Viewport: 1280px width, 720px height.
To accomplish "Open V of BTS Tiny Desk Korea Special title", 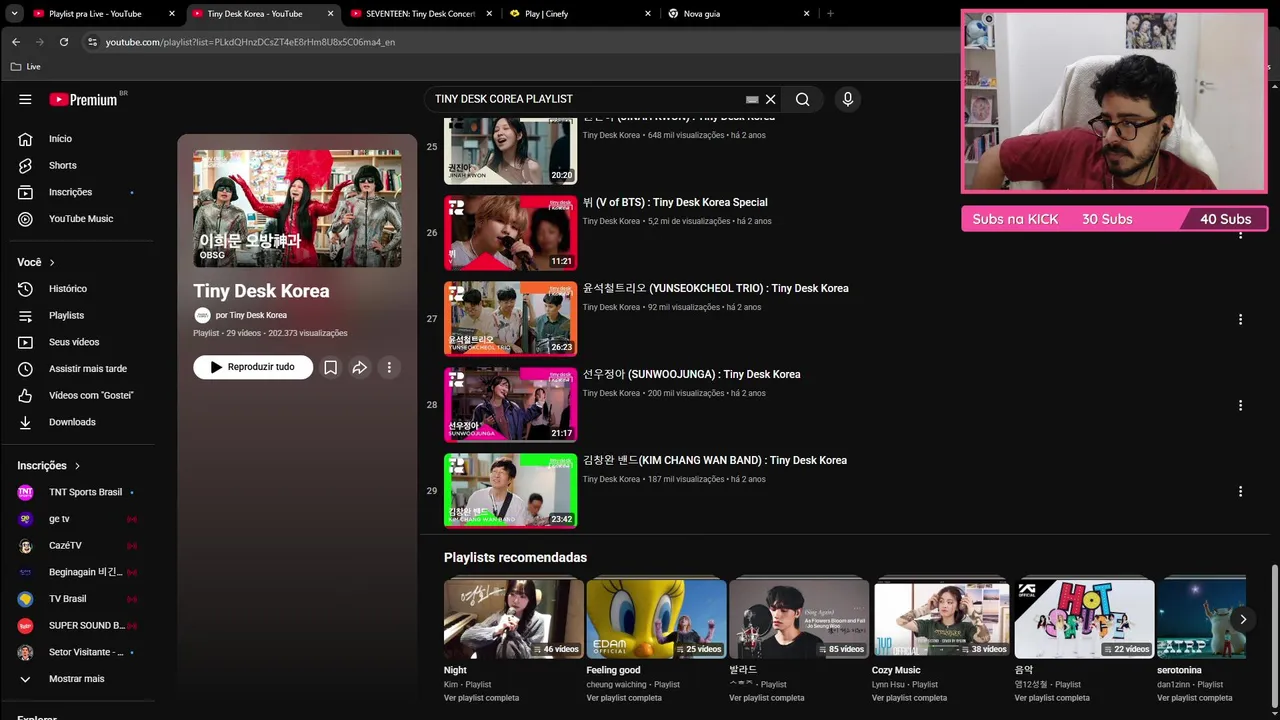I will tap(675, 202).
